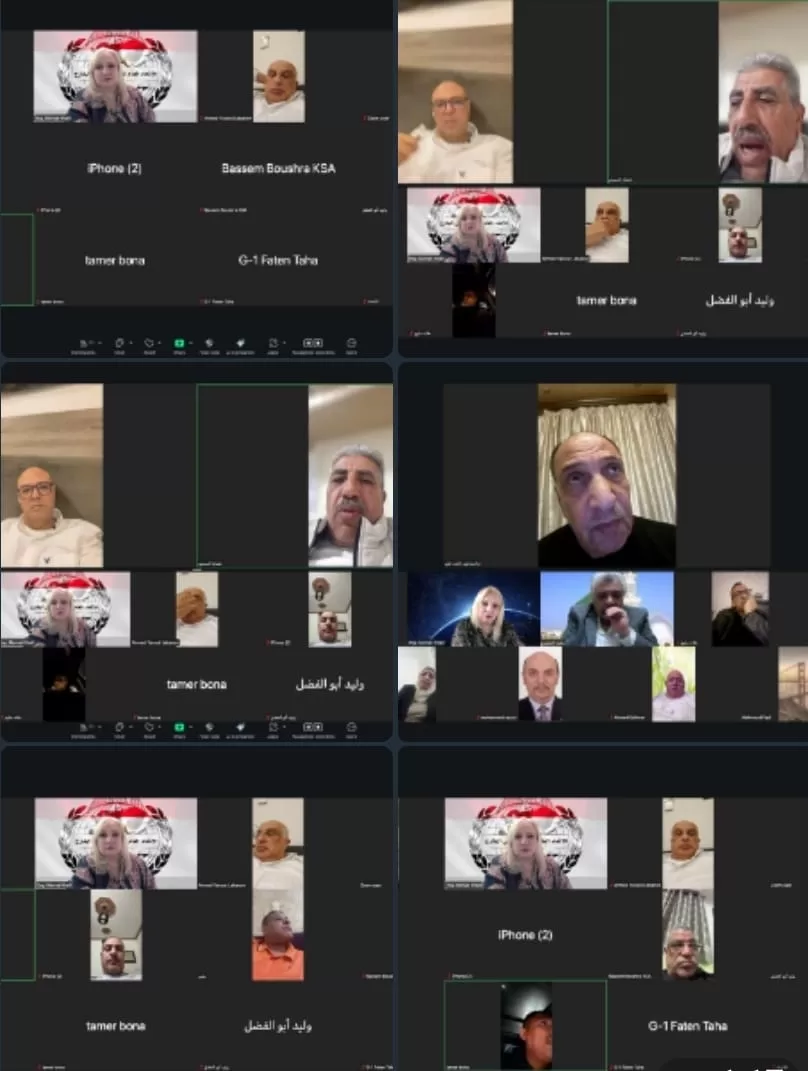Select the Bassem Boushra KSA participant tile
808x1071 pixels.
(278, 169)
